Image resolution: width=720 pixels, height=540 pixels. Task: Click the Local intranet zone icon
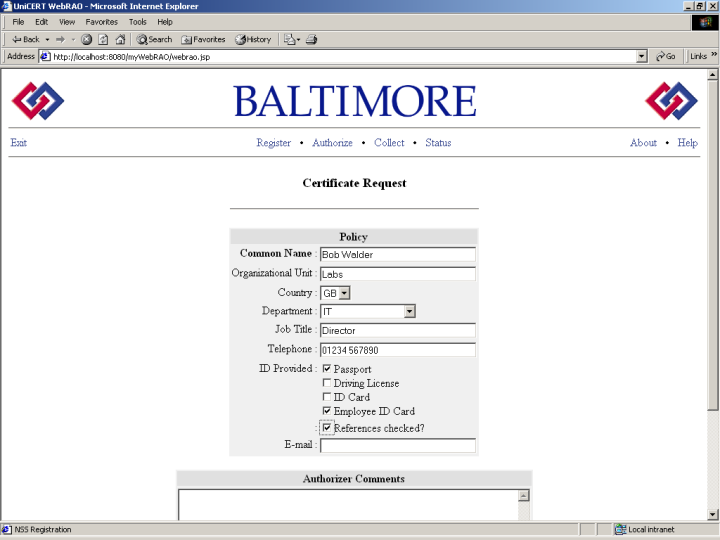click(620, 529)
